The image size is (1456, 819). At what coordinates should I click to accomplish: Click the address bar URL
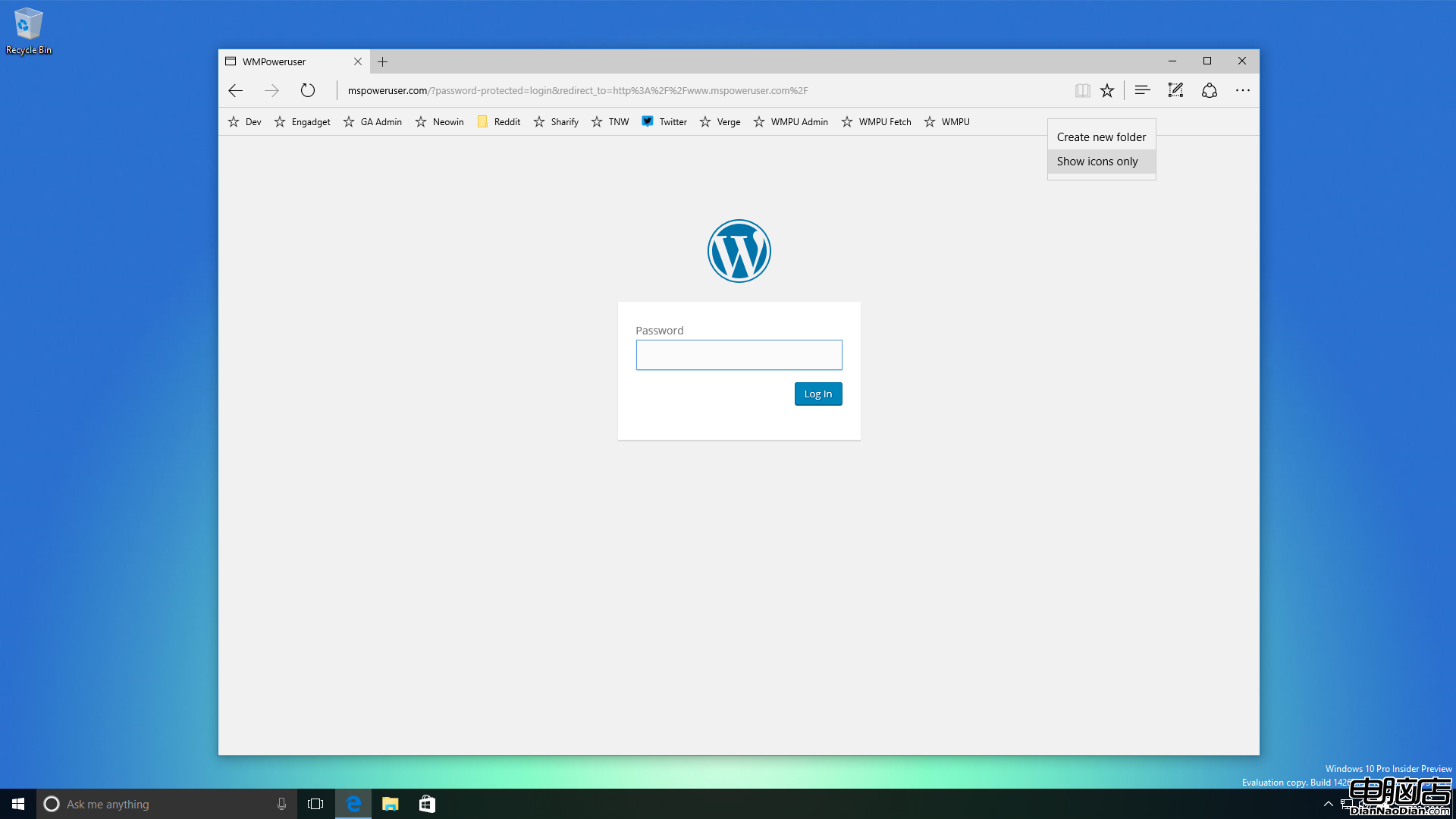[x=577, y=90]
